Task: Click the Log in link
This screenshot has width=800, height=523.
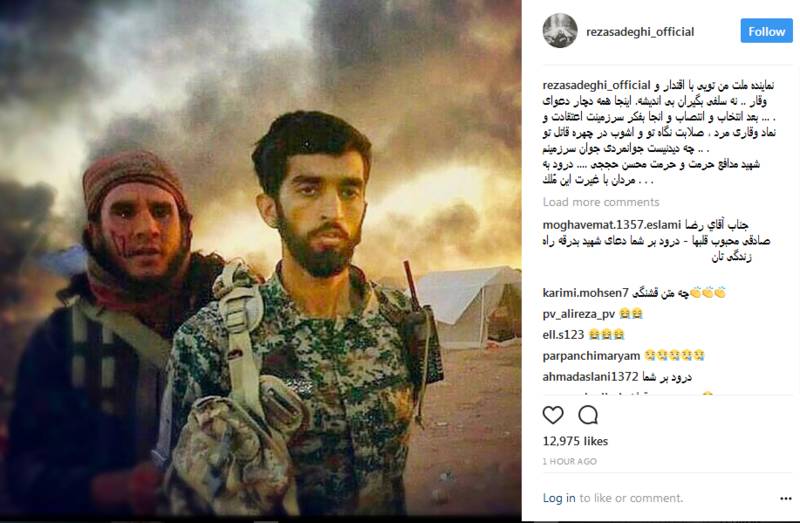Action: coord(559,498)
